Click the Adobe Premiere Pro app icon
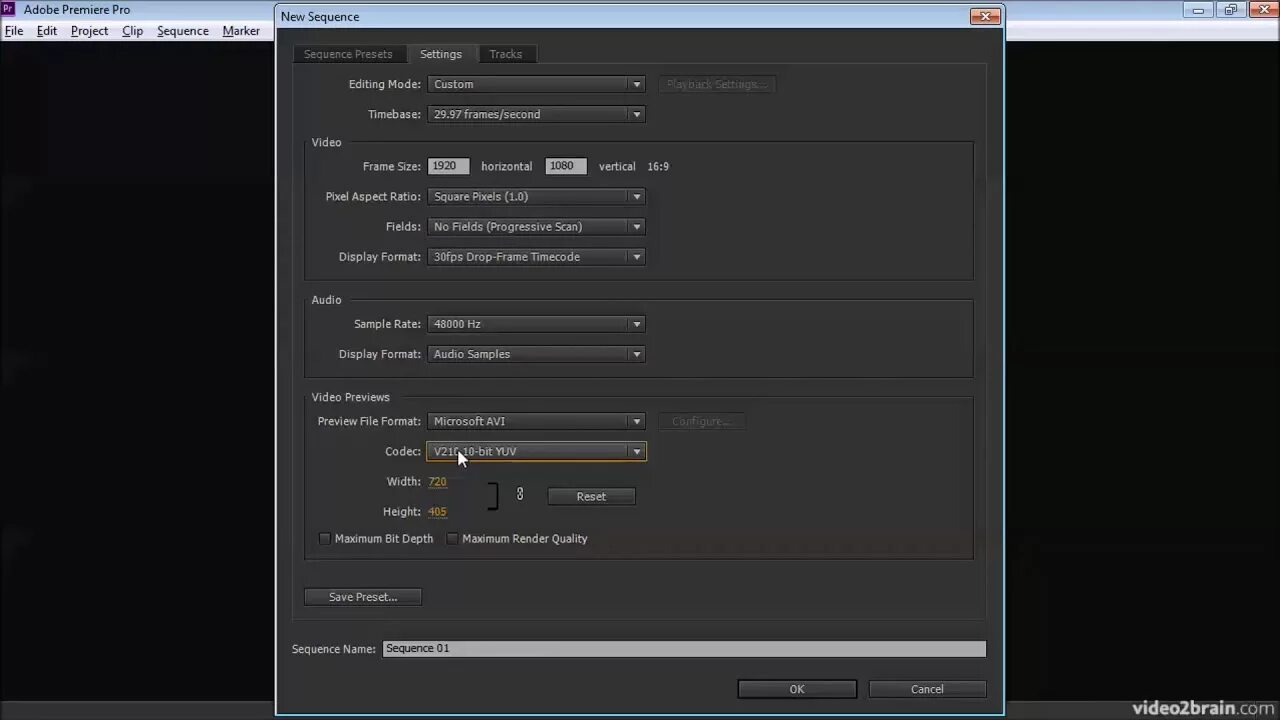This screenshot has height=720, width=1280. tap(10, 10)
